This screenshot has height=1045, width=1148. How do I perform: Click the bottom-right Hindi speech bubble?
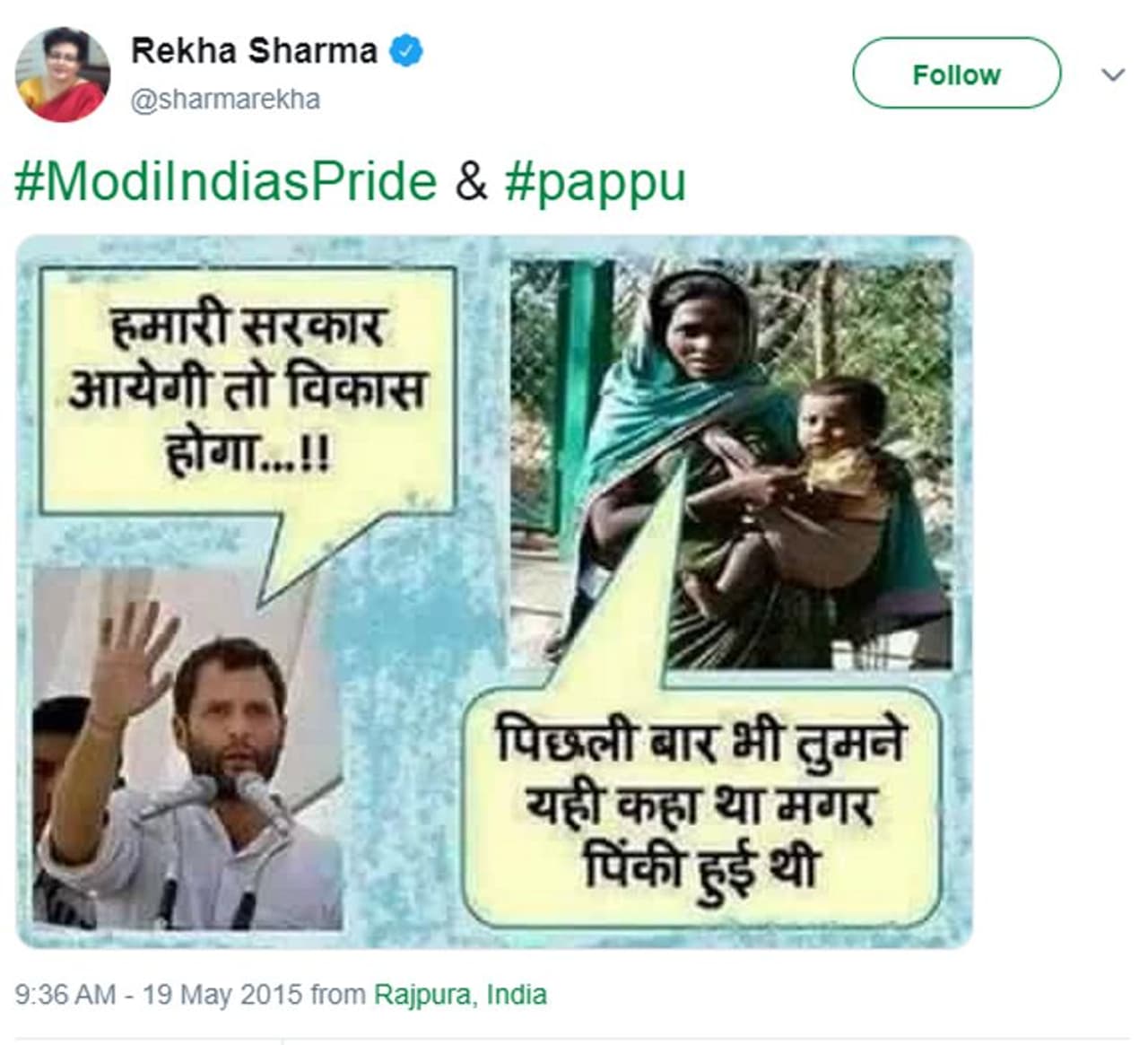[700, 806]
